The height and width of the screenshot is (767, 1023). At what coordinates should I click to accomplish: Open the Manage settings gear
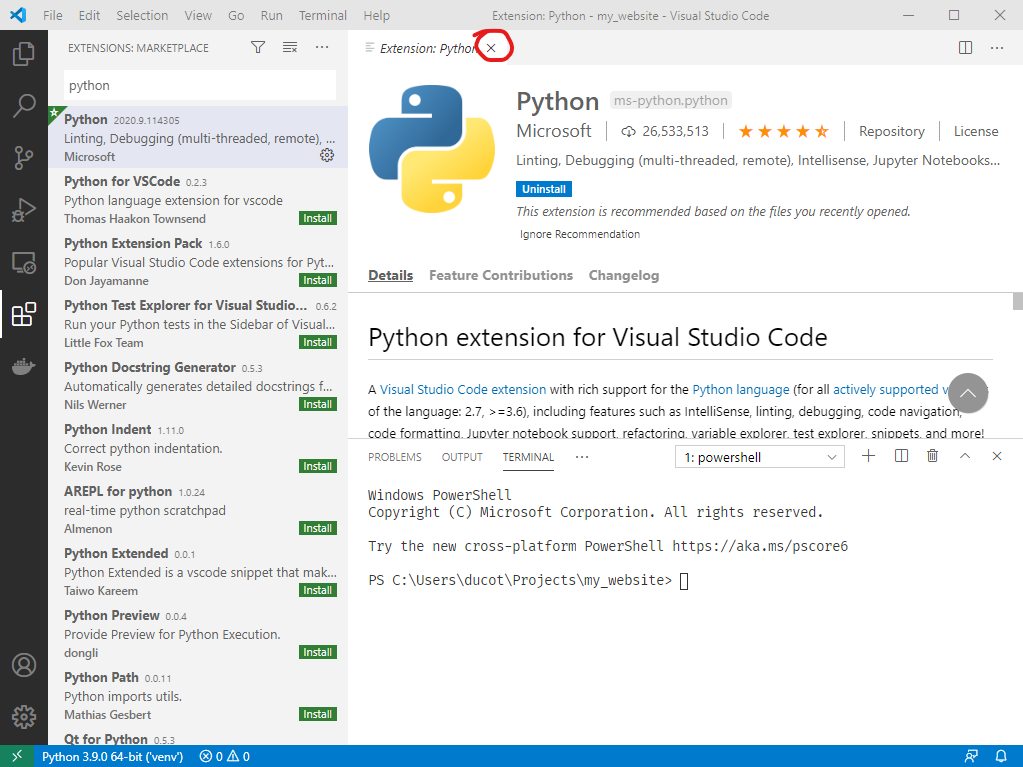(24, 715)
